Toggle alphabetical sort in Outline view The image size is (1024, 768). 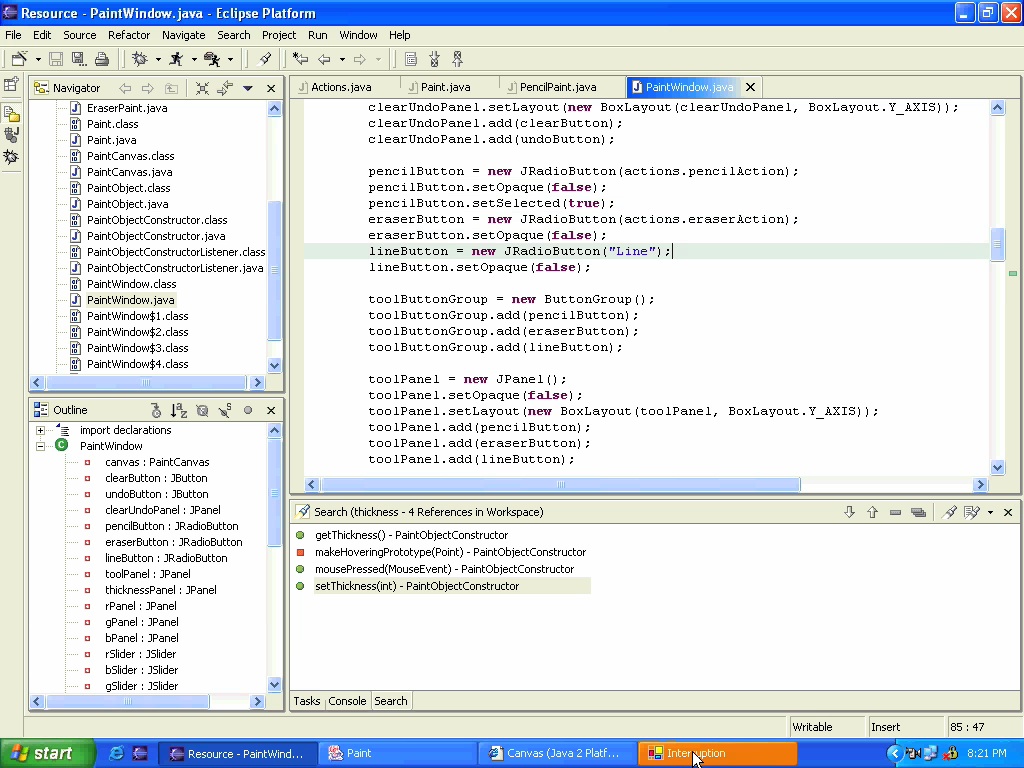178,410
